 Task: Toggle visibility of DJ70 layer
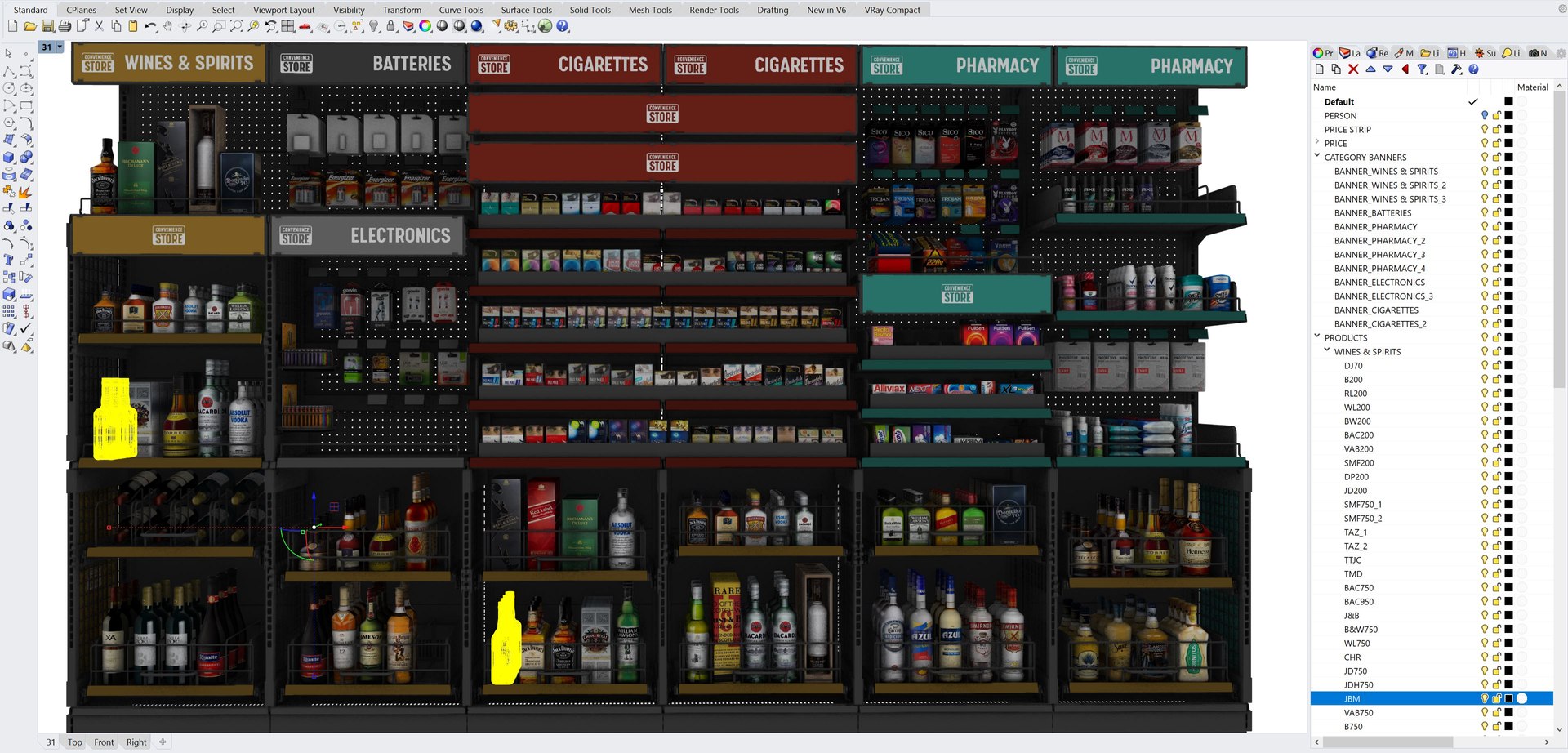1485,366
